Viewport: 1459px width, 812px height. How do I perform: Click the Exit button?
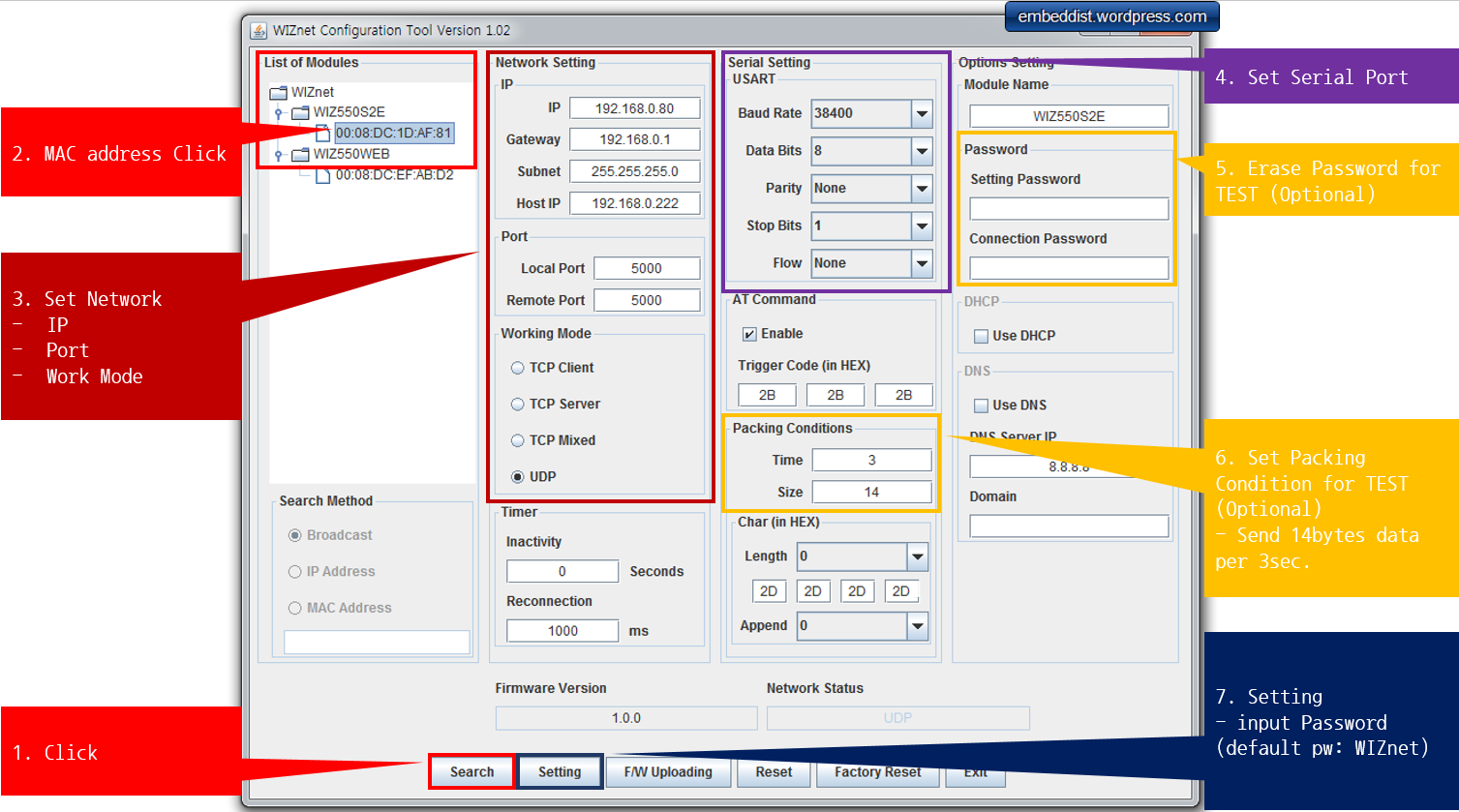pos(976,771)
